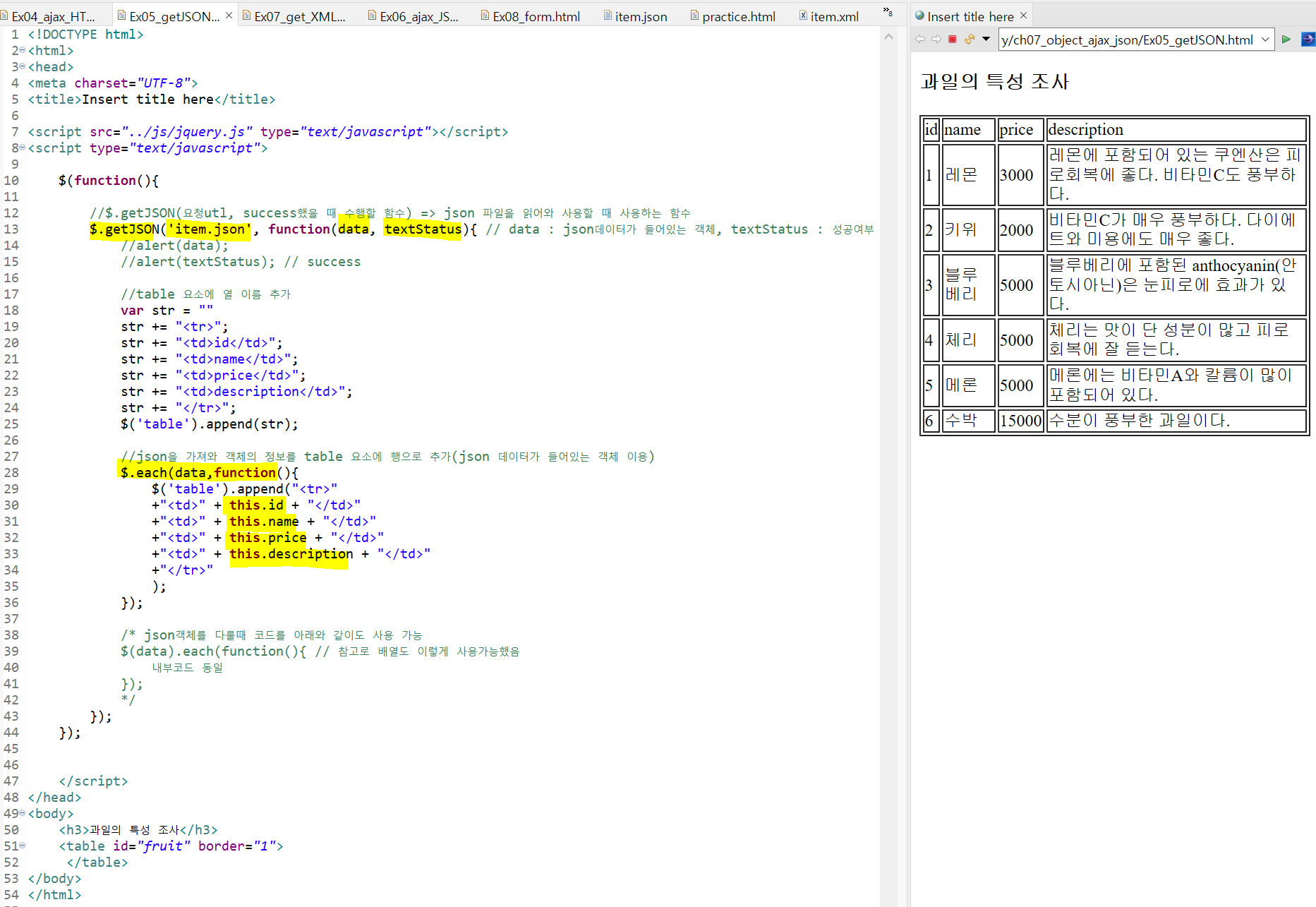Screen dimensions: 1316x907
Task: Click $('table').append(str) on line 25
Action: 209,424
